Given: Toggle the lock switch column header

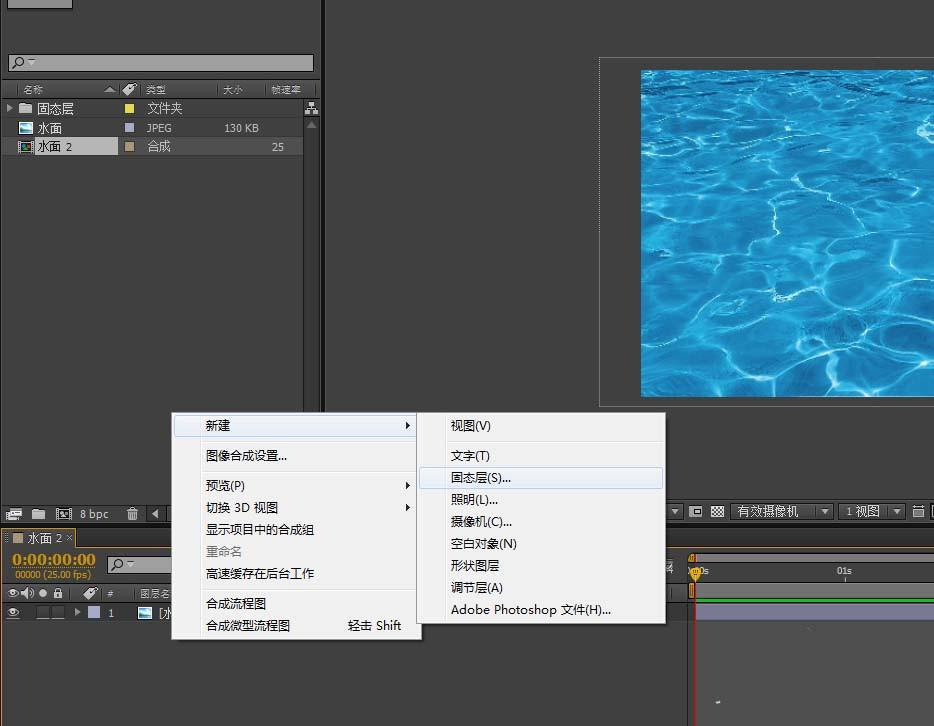Looking at the screenshot, I should 57,591.
